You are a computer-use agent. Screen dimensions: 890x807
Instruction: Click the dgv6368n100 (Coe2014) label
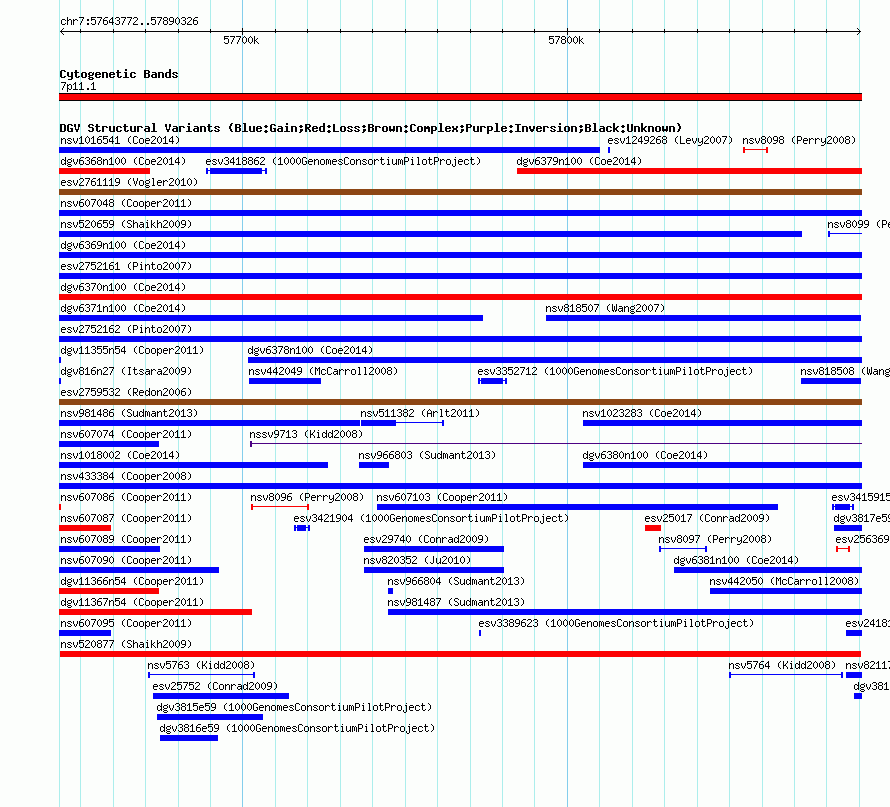123,161
